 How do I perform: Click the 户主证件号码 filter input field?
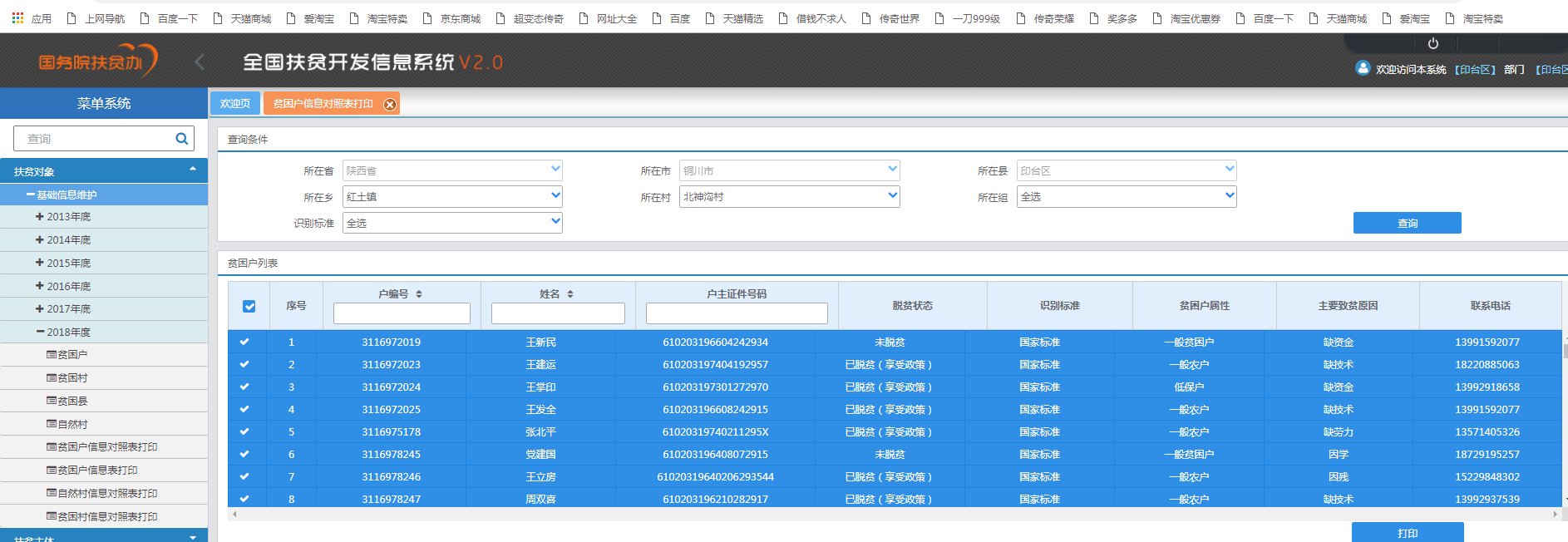click(x=737, y=313)
